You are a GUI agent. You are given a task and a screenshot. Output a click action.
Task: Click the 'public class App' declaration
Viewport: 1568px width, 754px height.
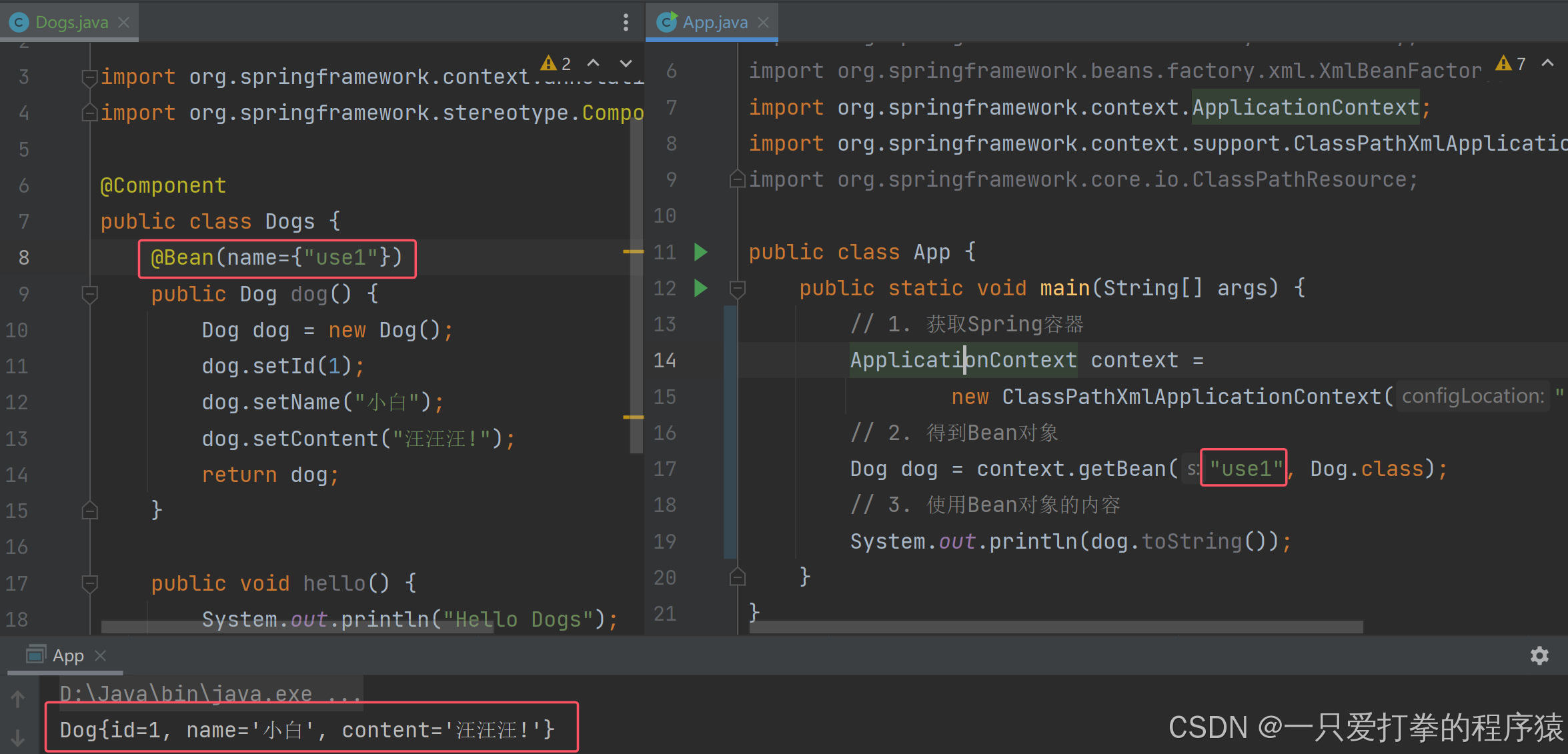pos(862,252)
